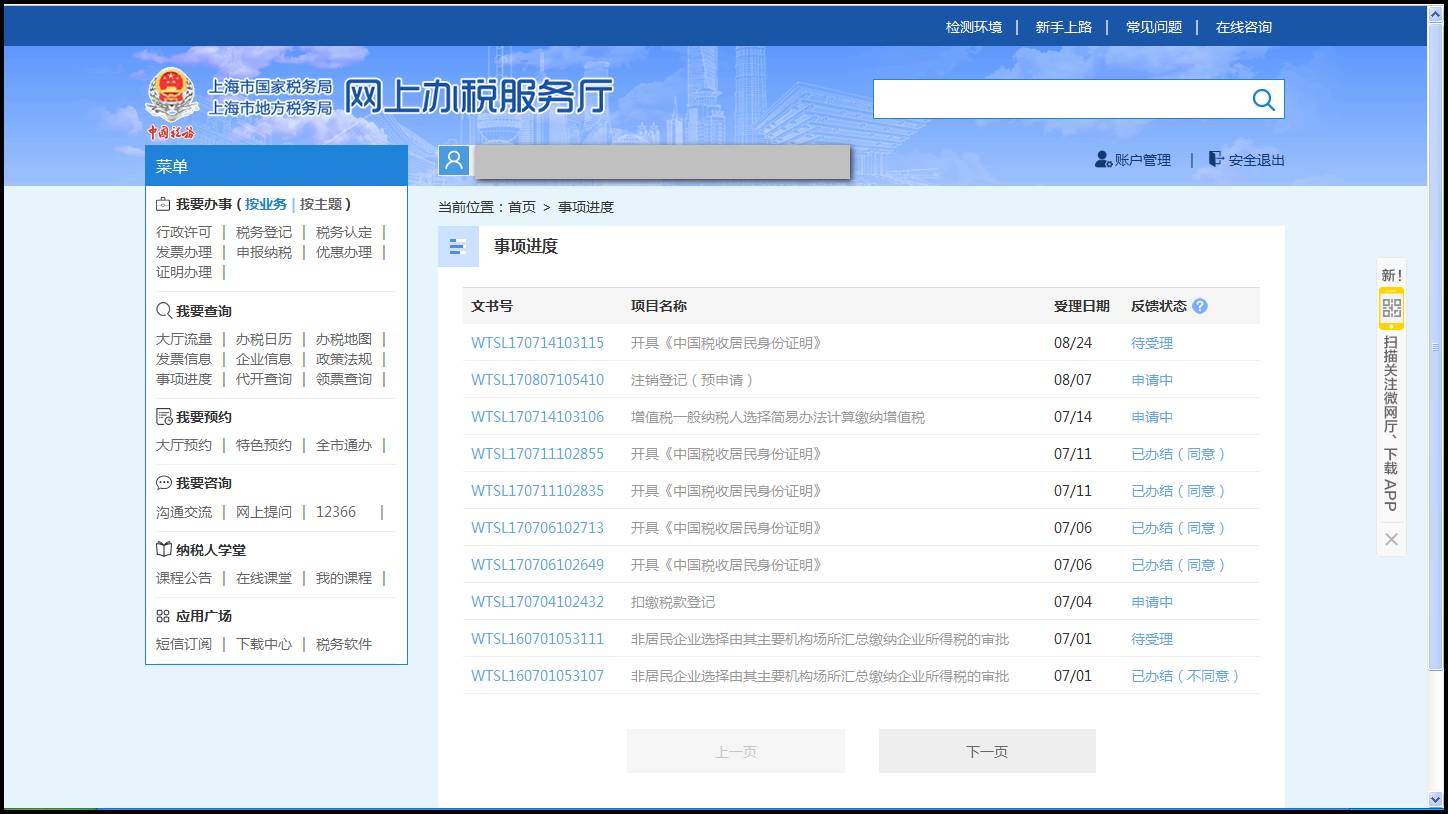Click the 应用广场 grid icon
This screenshot has height=814, width=1448.
(x=163, y=616)
